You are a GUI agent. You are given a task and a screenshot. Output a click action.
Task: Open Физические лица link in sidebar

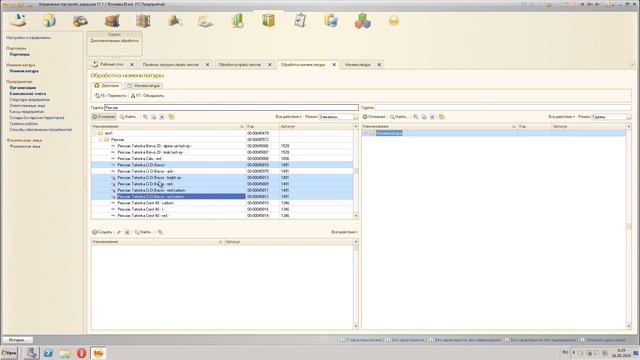(25, 146)
